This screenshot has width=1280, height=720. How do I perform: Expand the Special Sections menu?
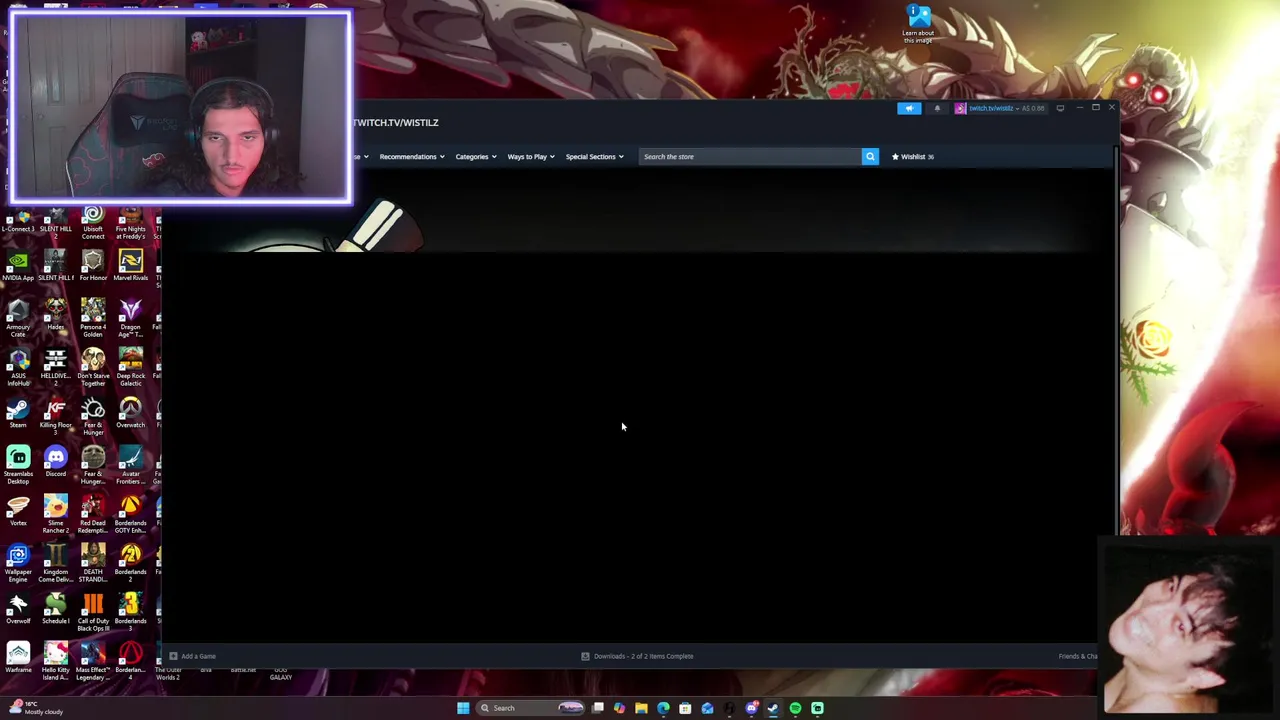tap(595, 156)
